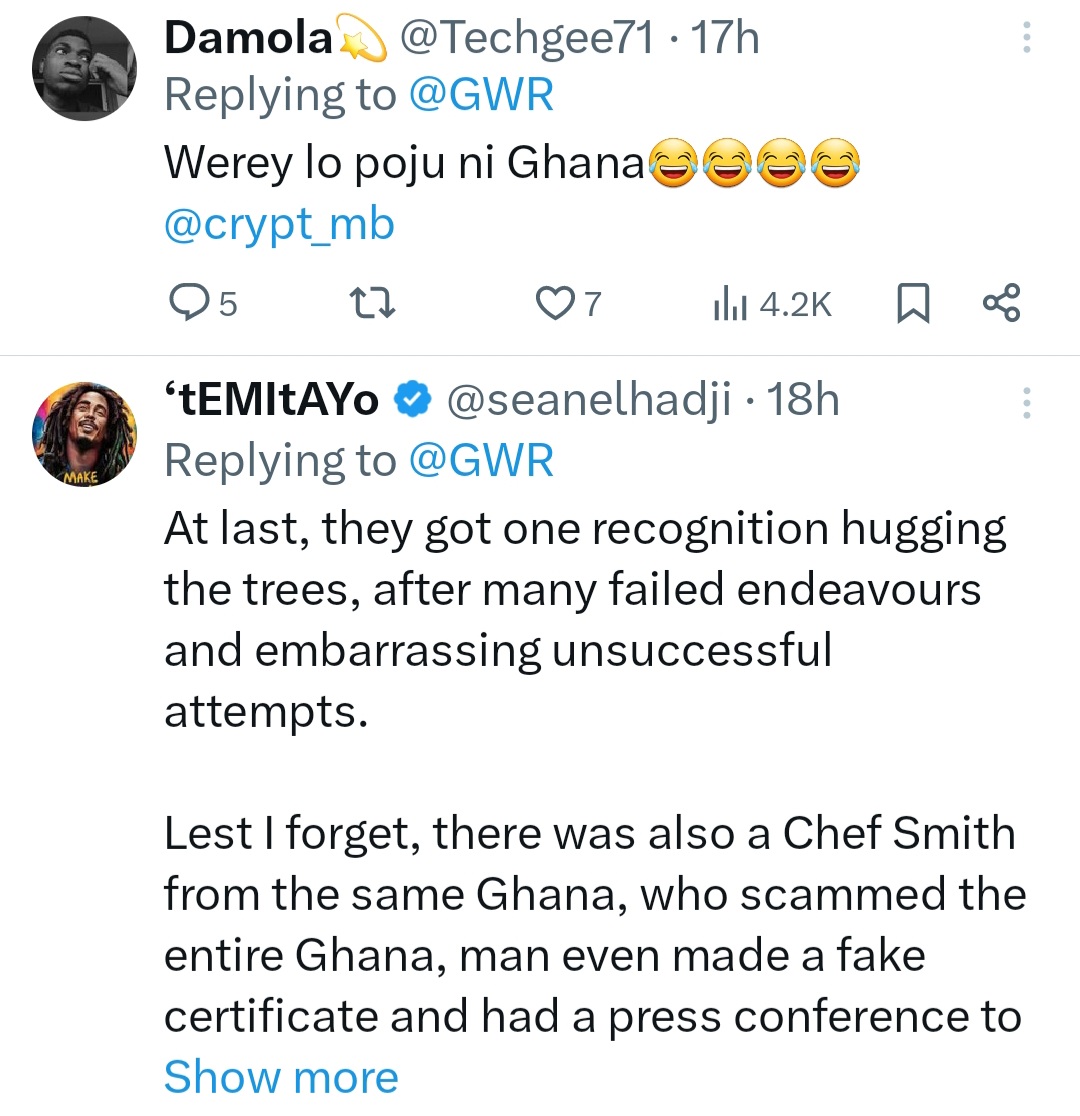Open the @crypt_mb mention link
Image resolution: width=1080 pixels, height=1116 pixels.
pos(279,224)
